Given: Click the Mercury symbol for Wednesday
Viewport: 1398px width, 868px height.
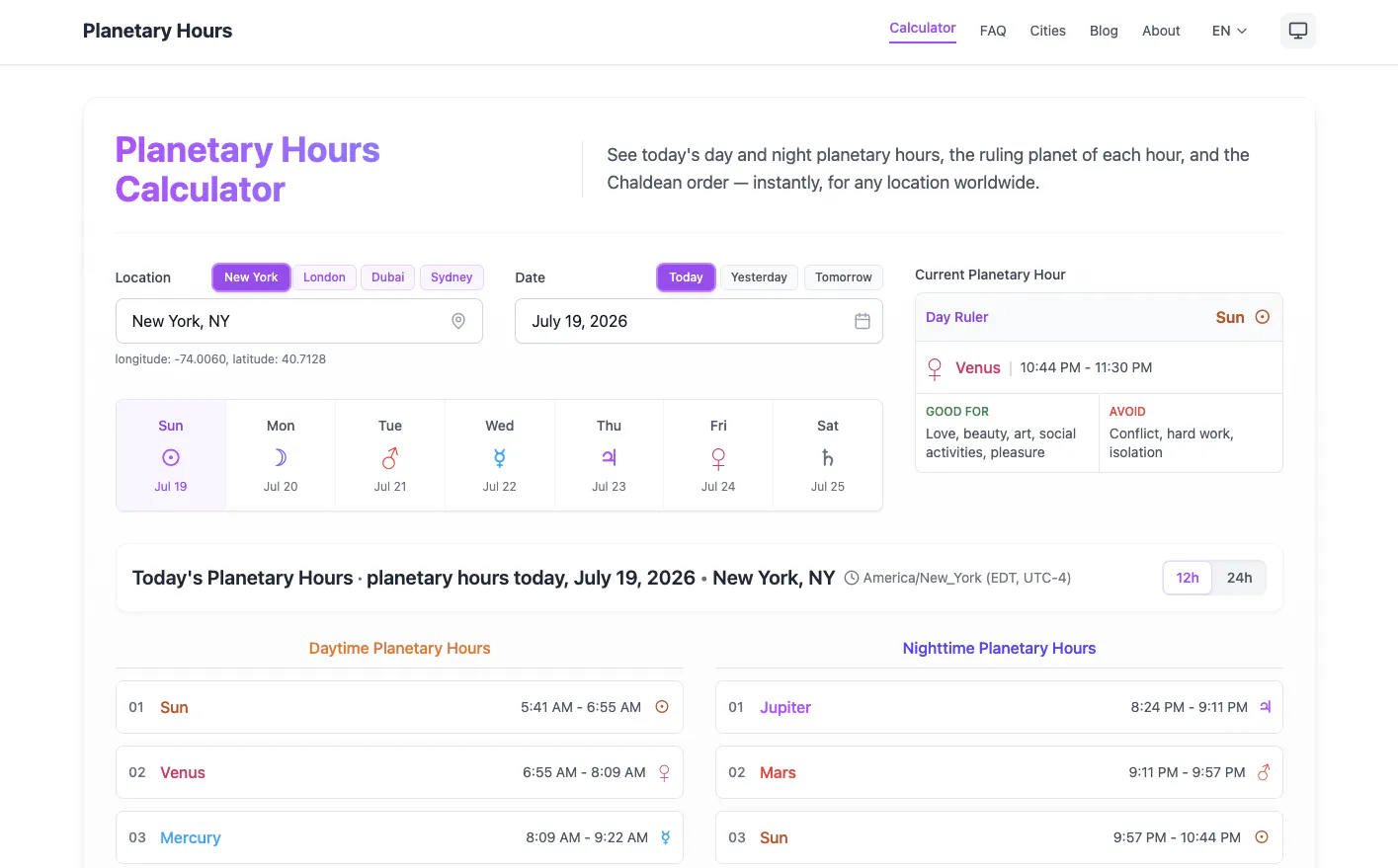Looking at the screenshot, I should [500, 457].
